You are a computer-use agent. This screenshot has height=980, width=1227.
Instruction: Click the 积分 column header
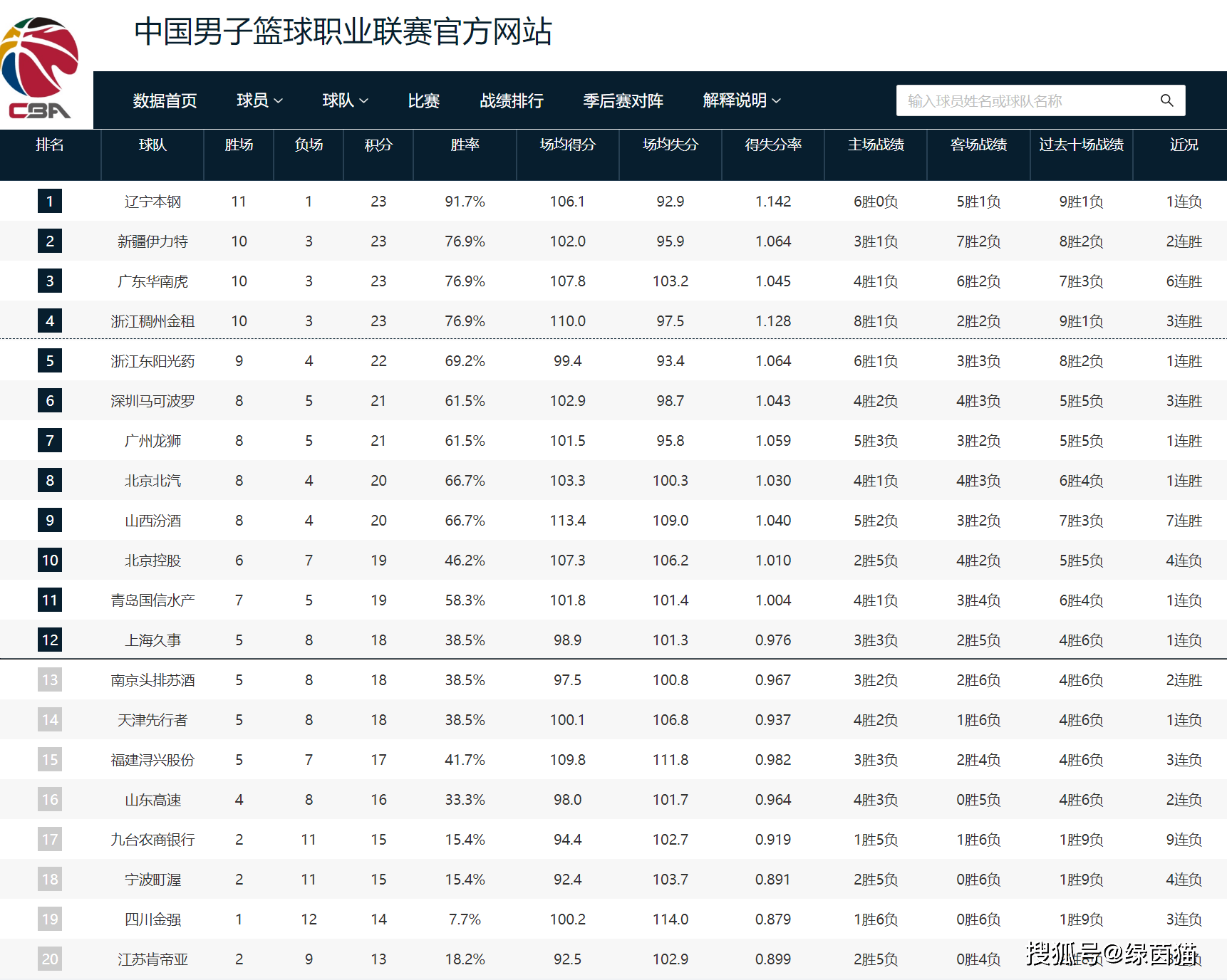click(378, 145)
